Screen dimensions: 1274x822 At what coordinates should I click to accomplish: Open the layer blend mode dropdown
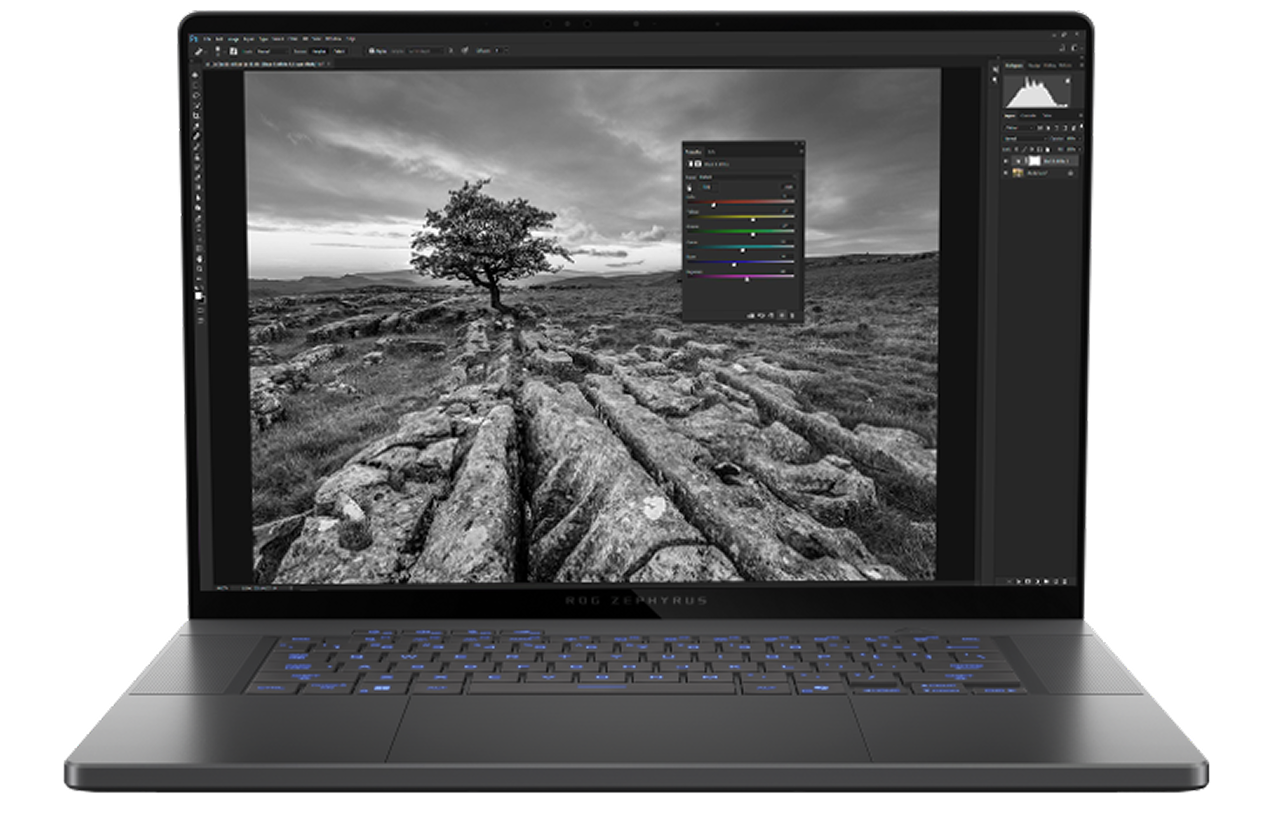pos(1022,139)
